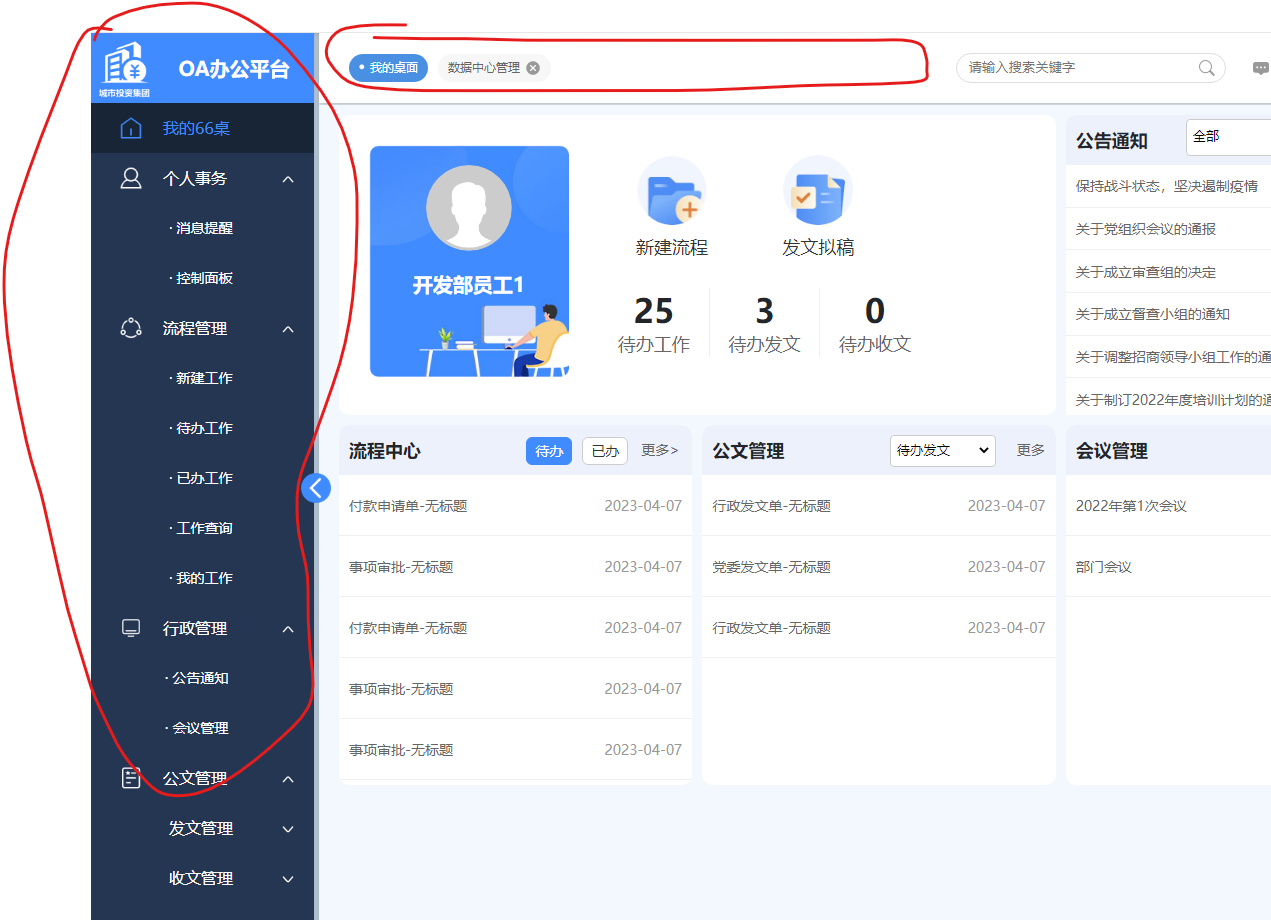Switch to the 我的桌面 tab
Viewport: 1271px width, 920px height.
(389, 68)
